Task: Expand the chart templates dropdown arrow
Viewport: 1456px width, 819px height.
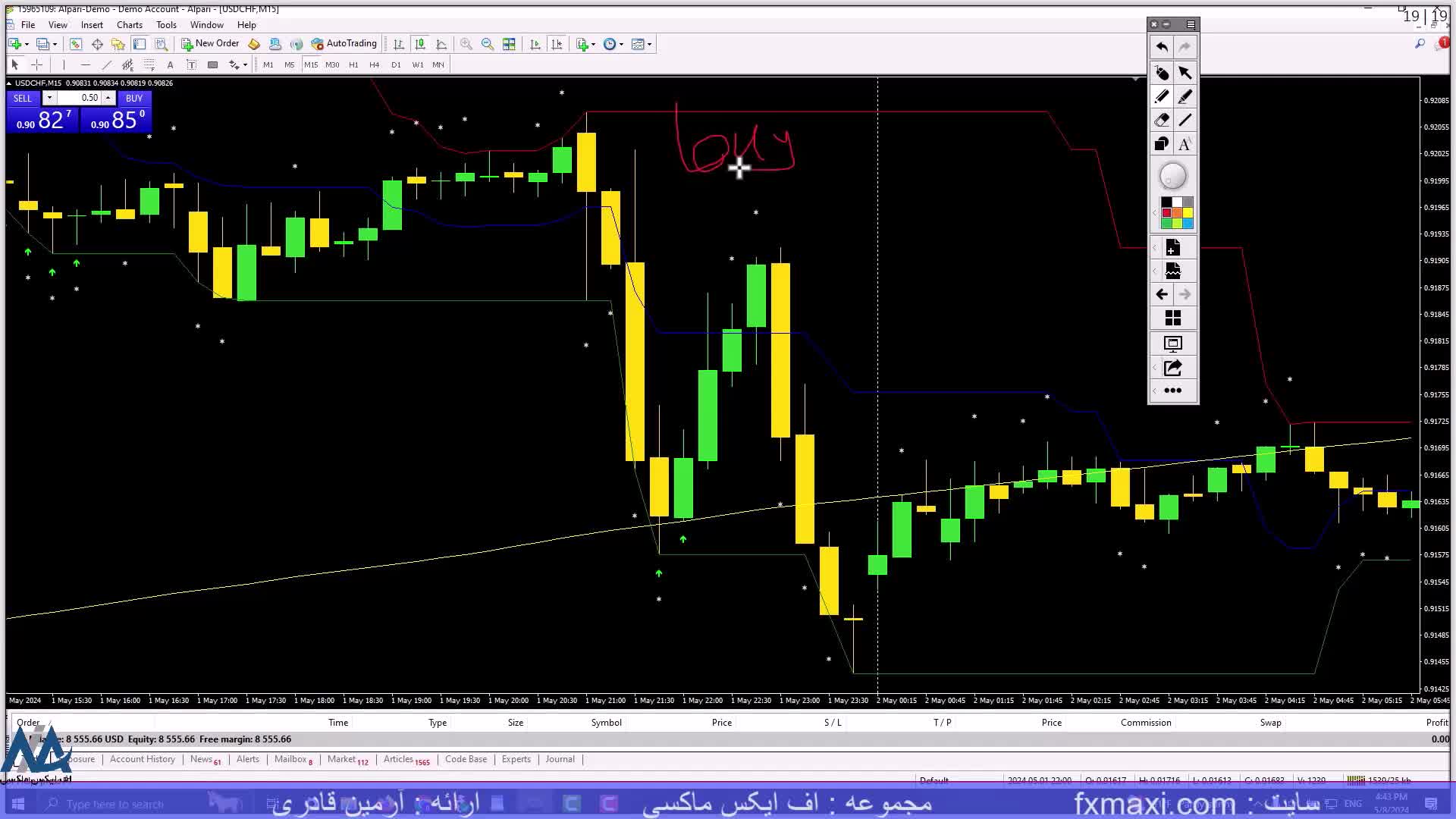Action: pyautogui.click(x=649, y=44)
